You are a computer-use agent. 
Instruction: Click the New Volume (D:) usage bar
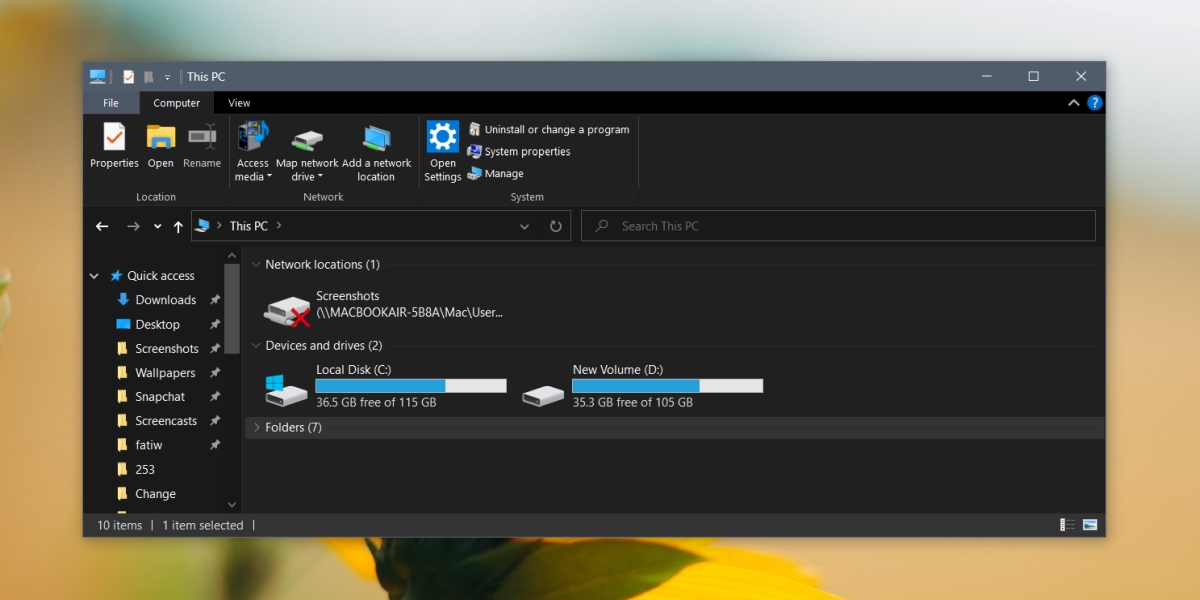(x=667, y=386)
